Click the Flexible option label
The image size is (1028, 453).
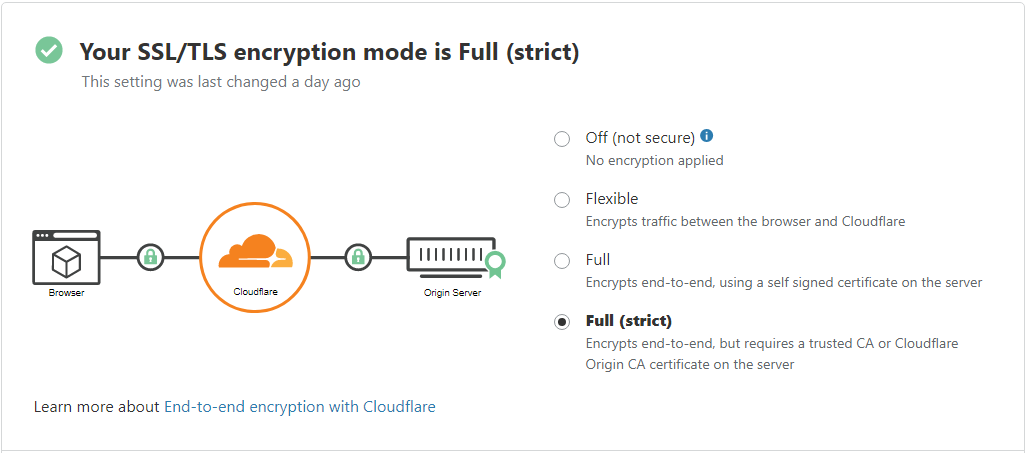point(611,199)
